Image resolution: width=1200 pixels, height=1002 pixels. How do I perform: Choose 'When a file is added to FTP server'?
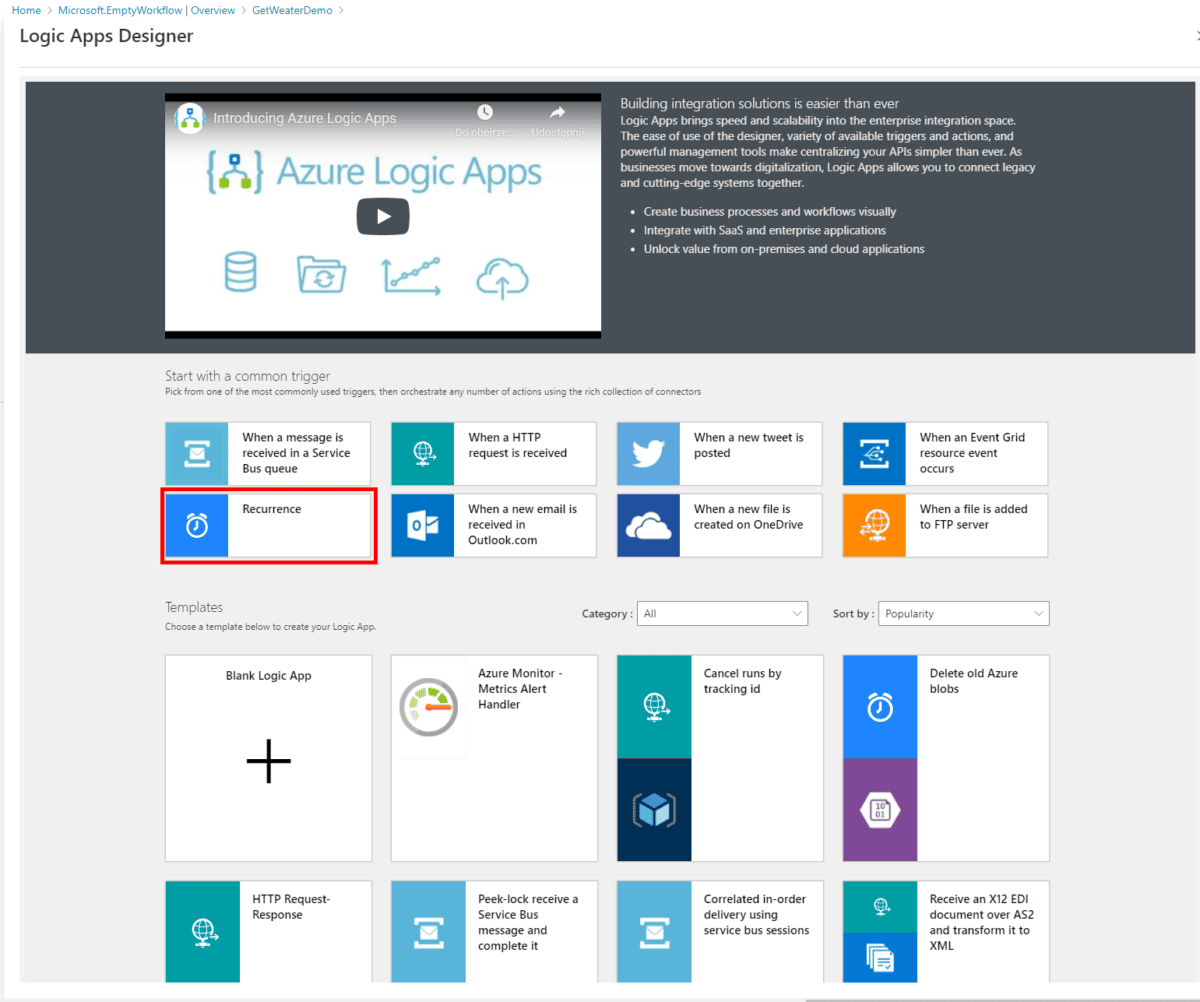click(x=946, y=526)
